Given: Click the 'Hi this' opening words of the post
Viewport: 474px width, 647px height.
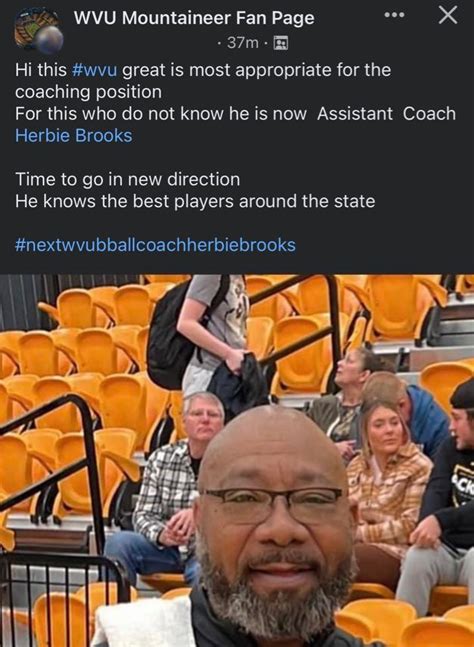Looking at the screenshot, I should pyautogui.click(x=41, y=70).
